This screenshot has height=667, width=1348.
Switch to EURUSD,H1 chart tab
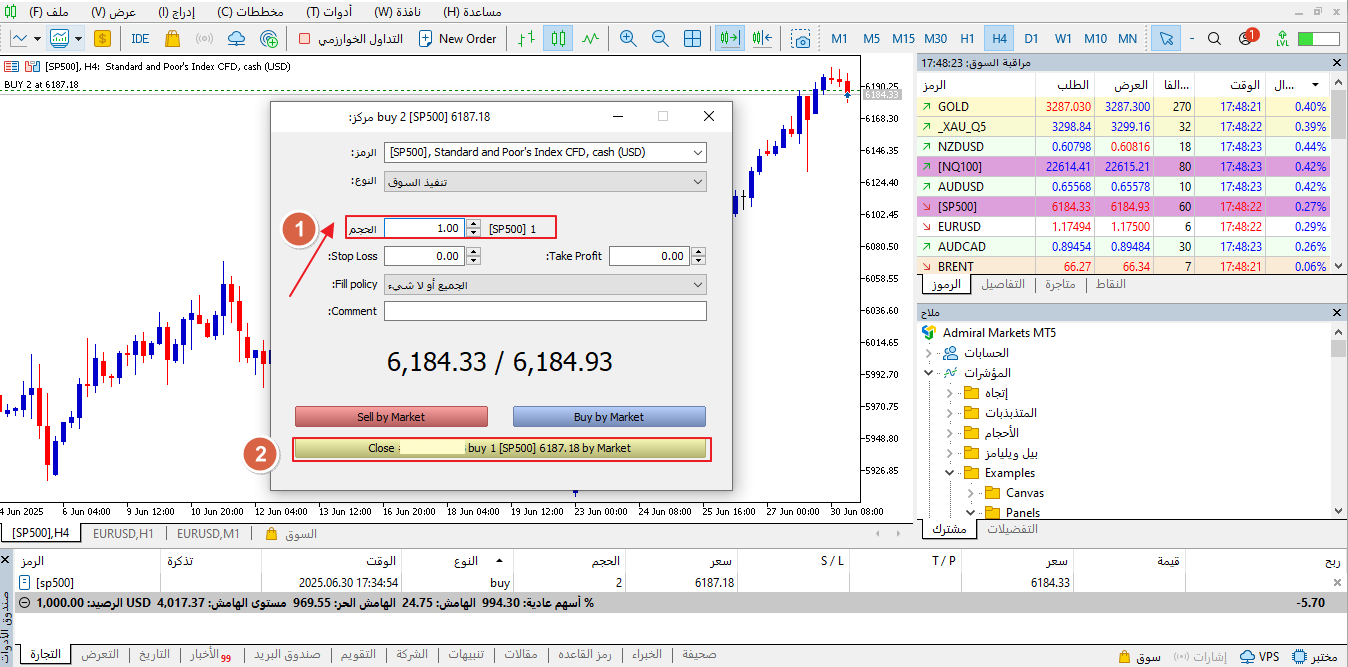click(x=123, y=533)
